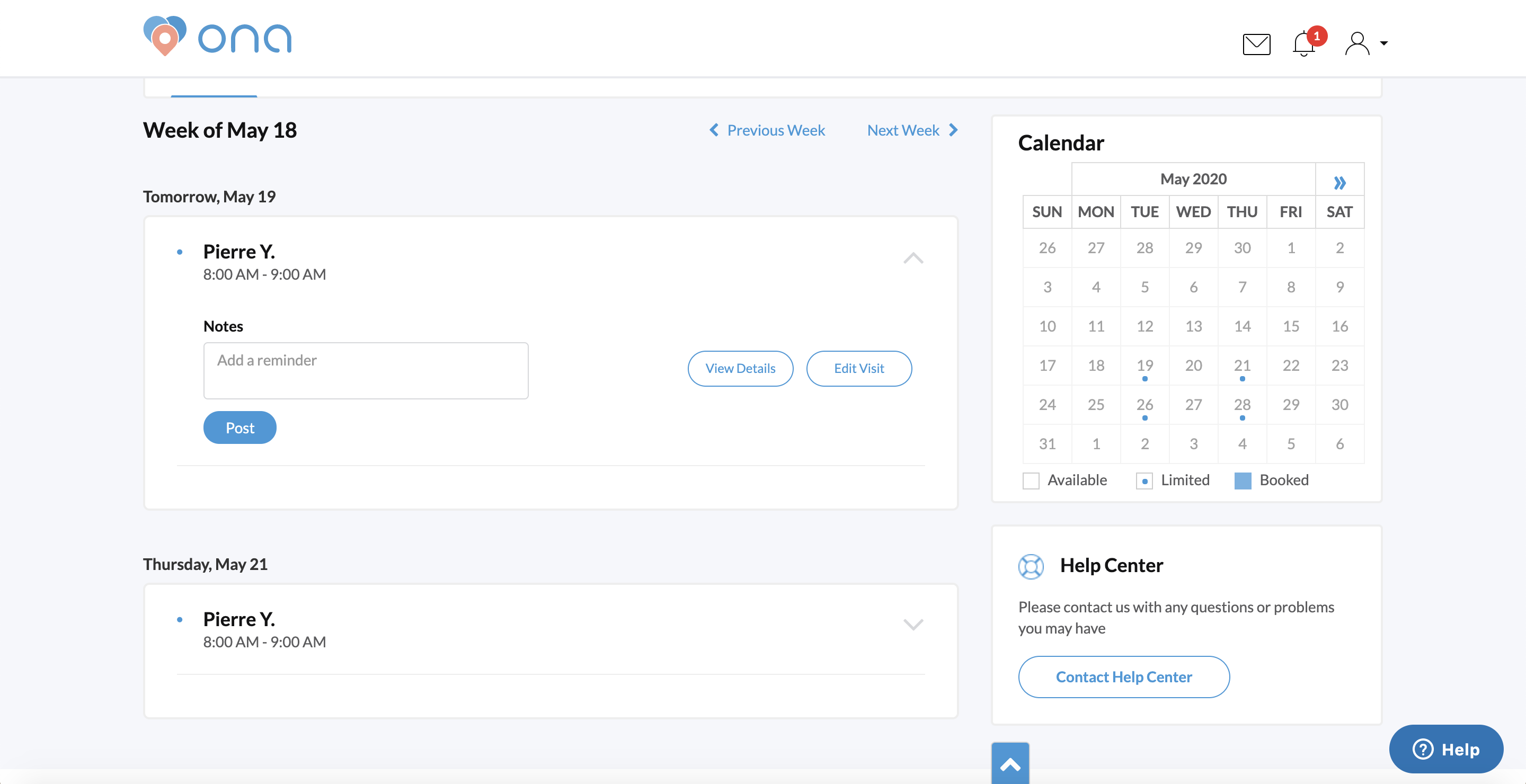The image size is (1526, 784).
Task: Click the Help Center lifebuoy icon
Action: 1031,566
